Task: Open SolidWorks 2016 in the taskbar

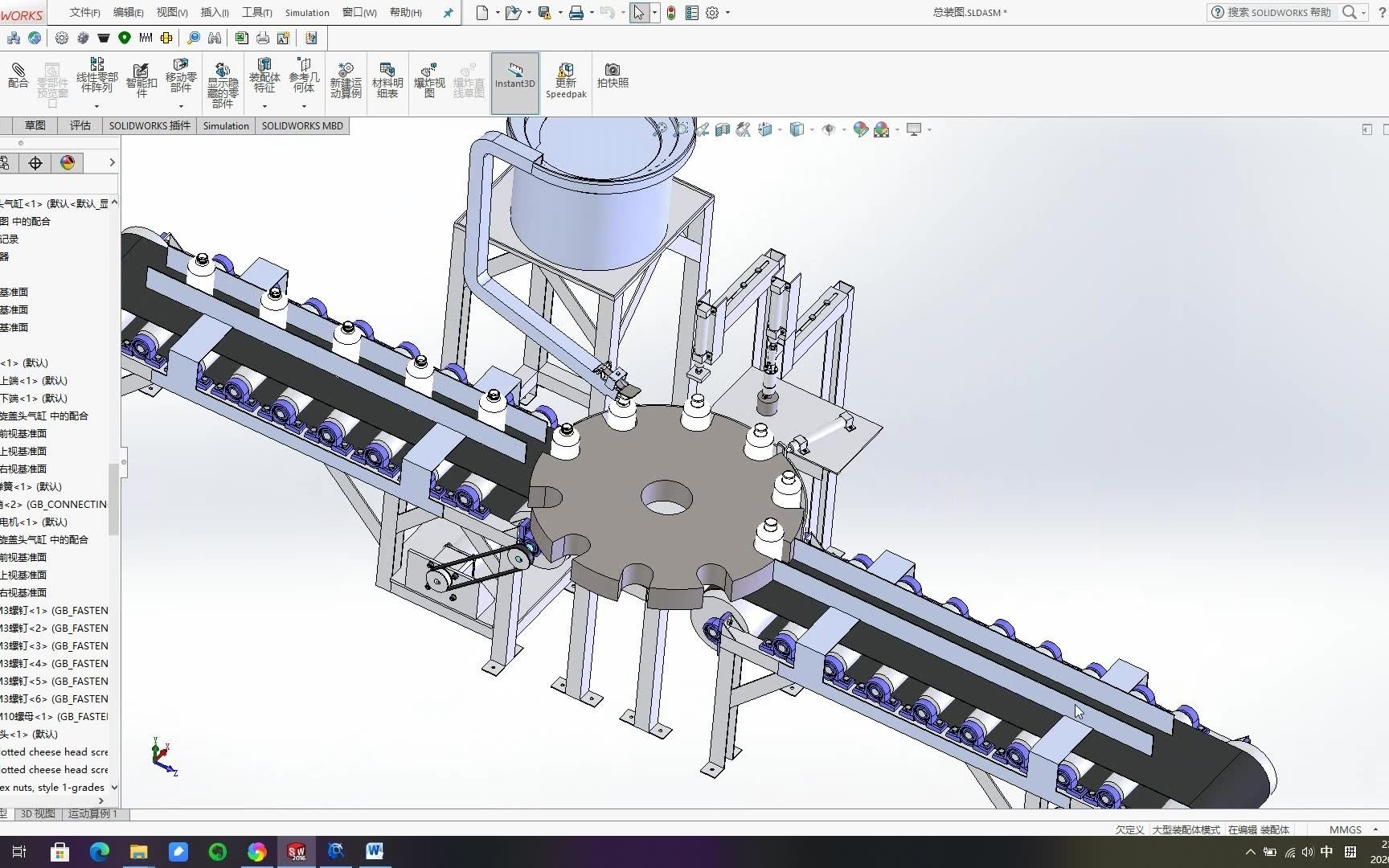Action: click(297, 852)
